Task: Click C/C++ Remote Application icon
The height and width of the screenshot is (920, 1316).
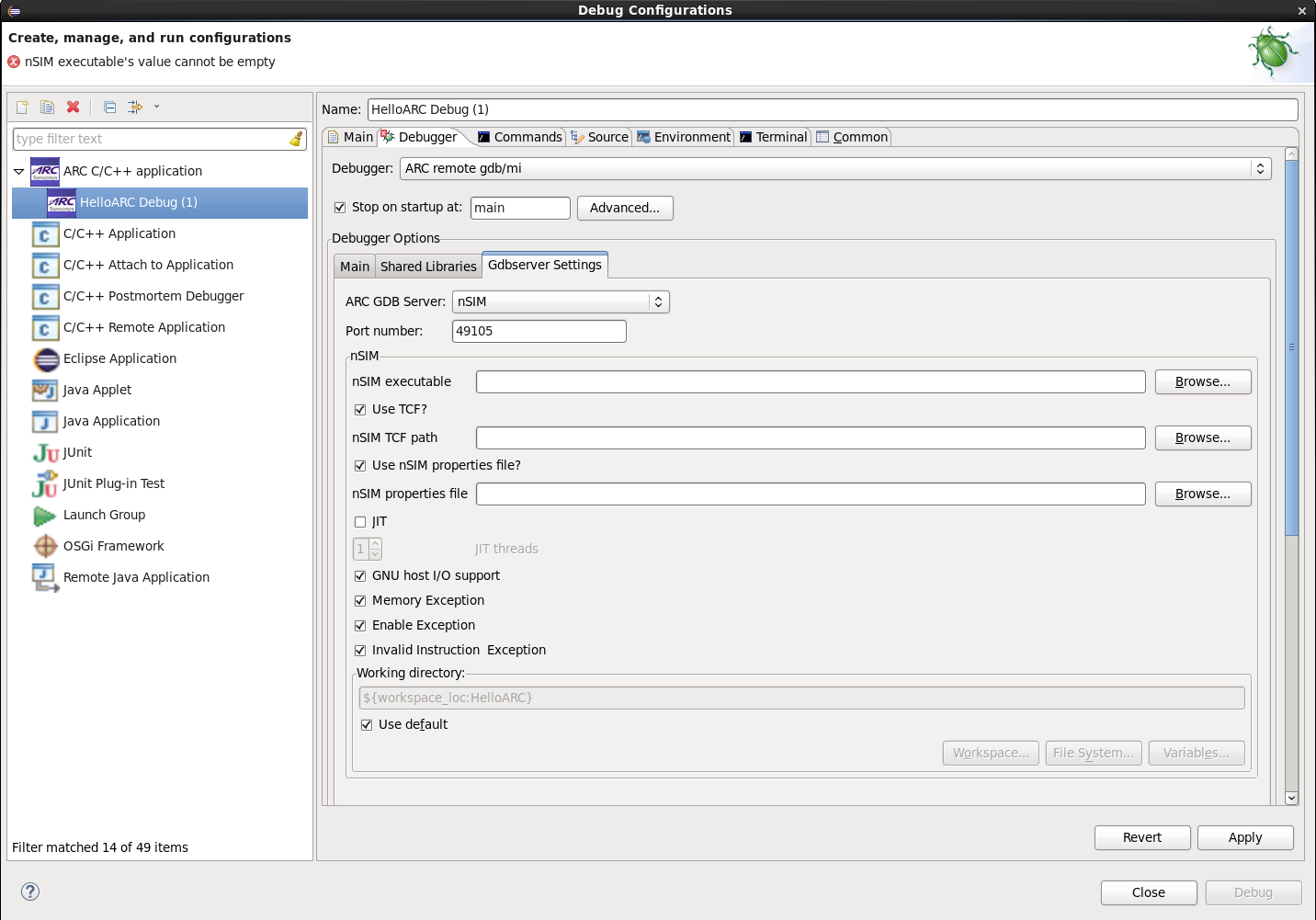Action: click(x=45, y=328)
